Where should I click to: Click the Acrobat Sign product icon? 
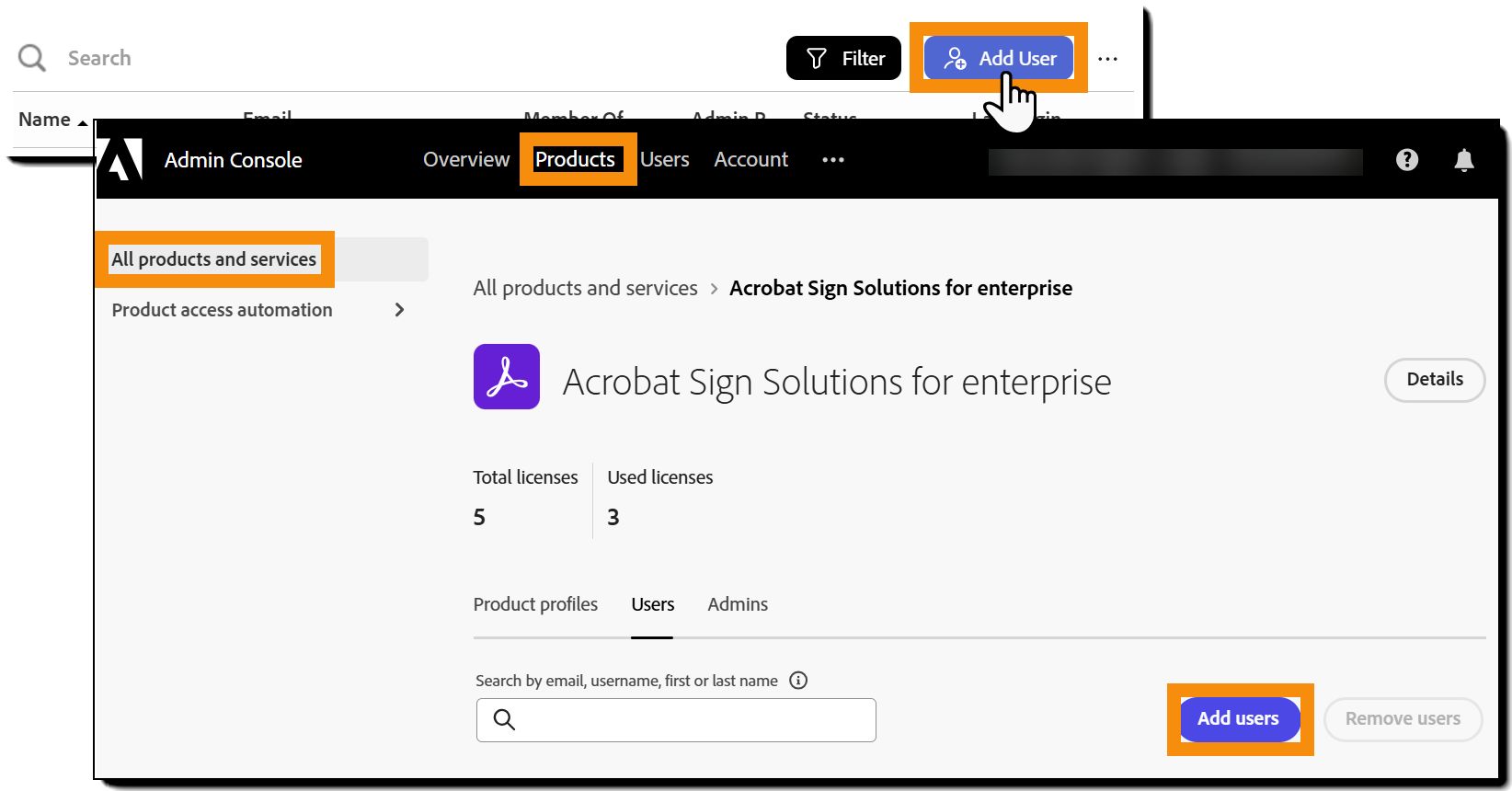507,377
